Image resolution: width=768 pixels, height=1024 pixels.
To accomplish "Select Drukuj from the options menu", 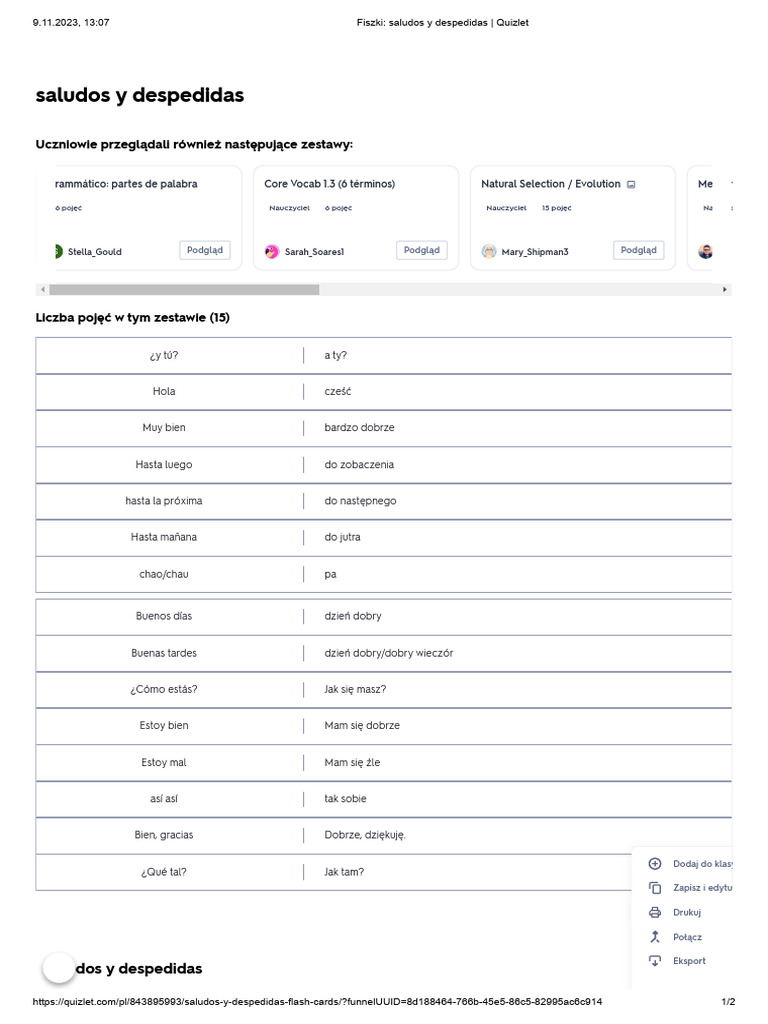I will [x=687, y=912].
